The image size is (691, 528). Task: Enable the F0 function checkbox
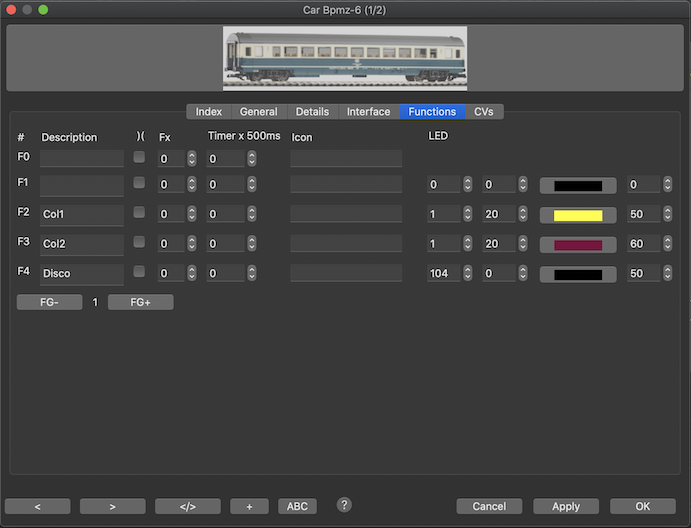(139, 157)
